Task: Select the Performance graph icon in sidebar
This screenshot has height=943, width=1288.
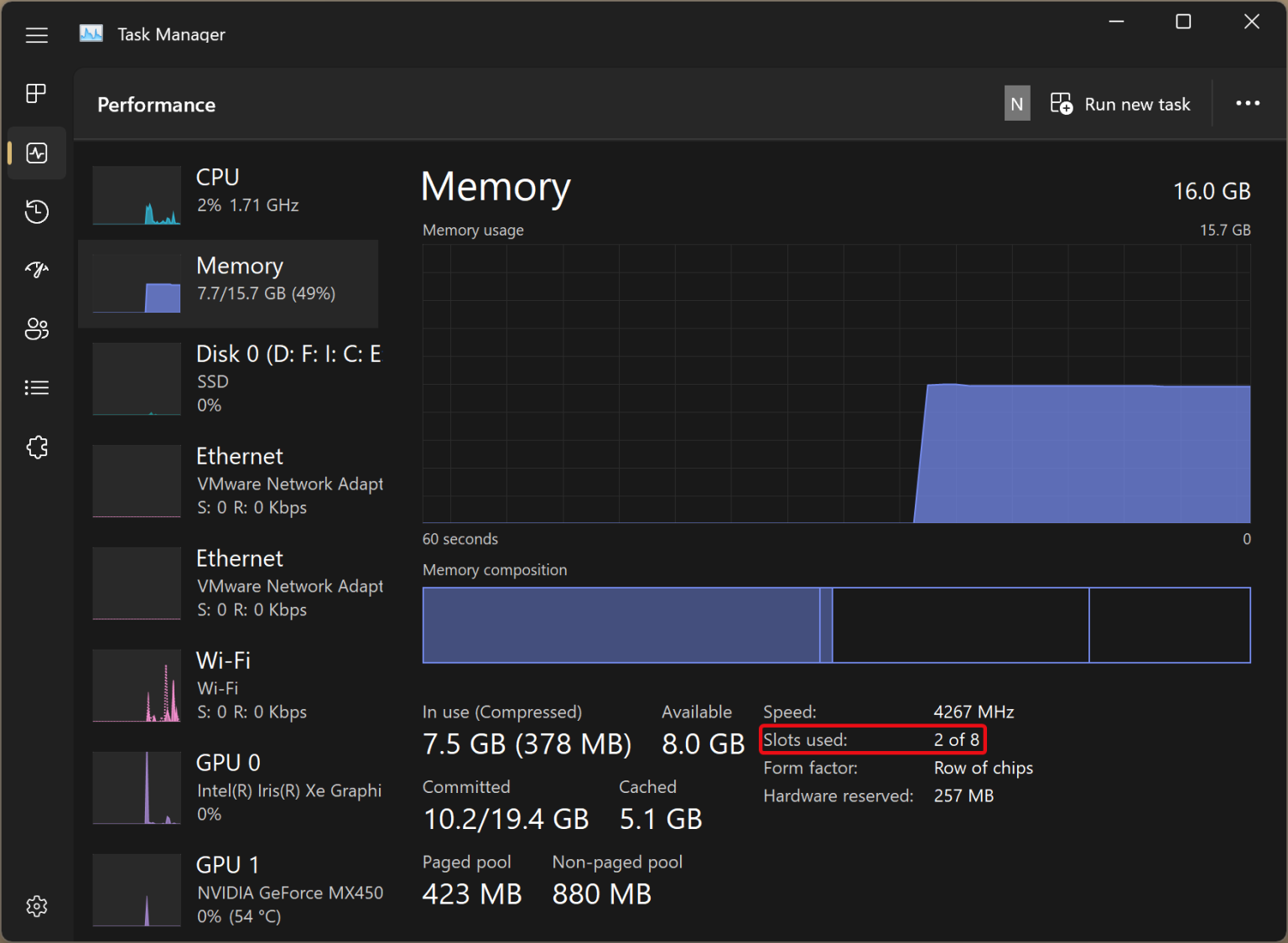Action: tap(36, 153)
